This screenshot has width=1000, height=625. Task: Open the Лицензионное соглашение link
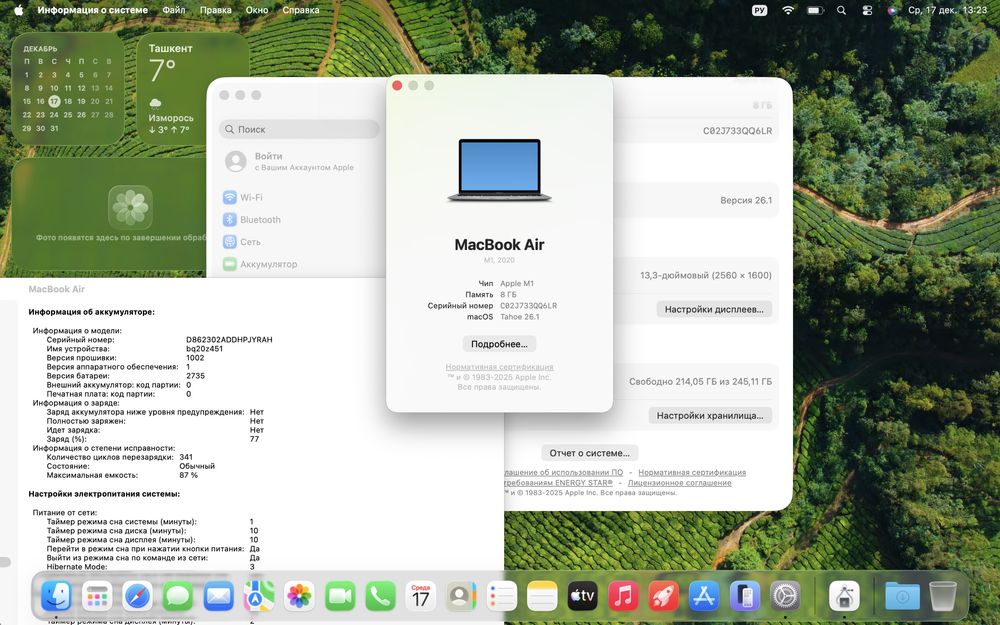point(679,483)
